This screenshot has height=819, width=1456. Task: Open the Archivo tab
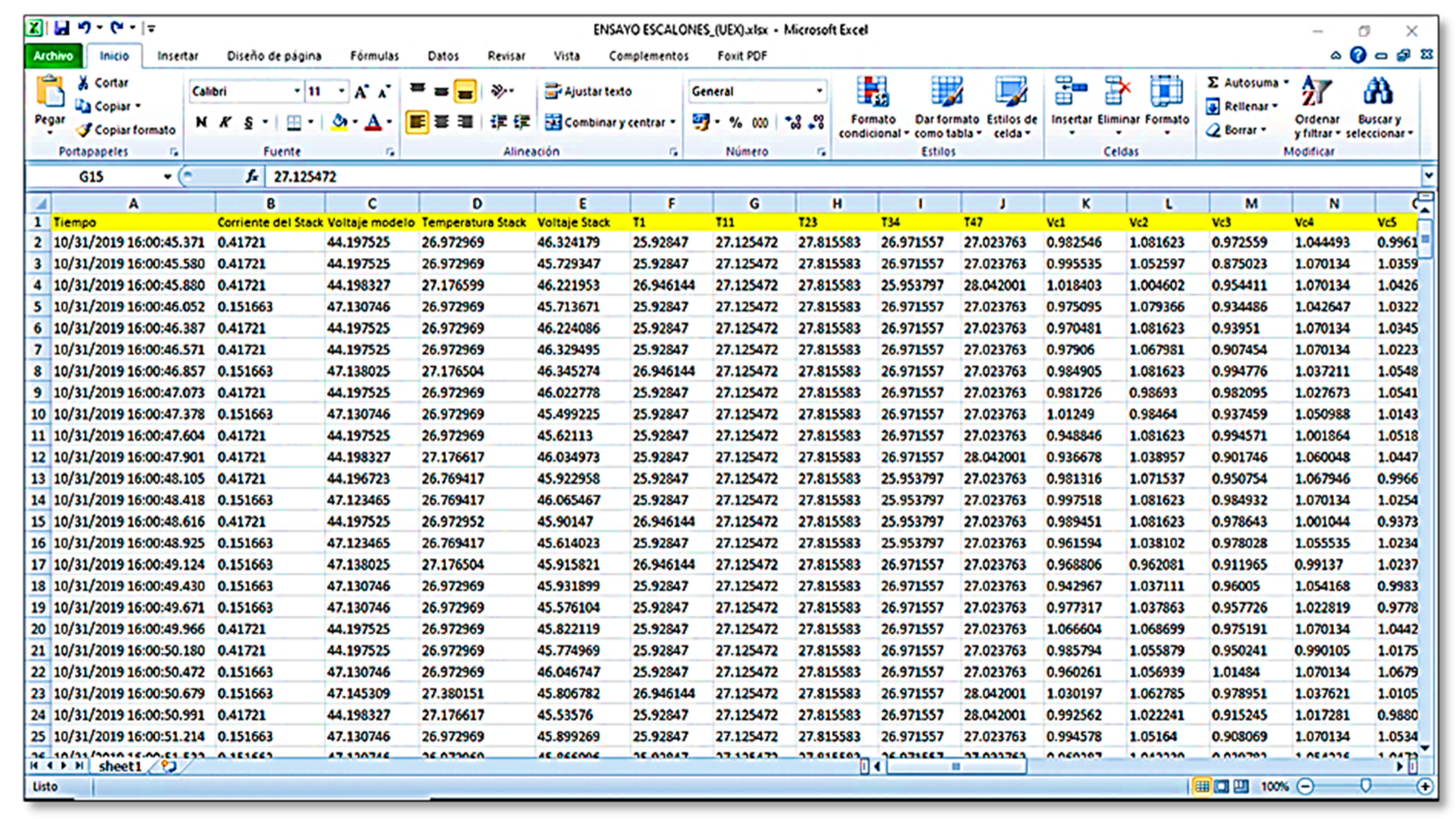[53, 56]
